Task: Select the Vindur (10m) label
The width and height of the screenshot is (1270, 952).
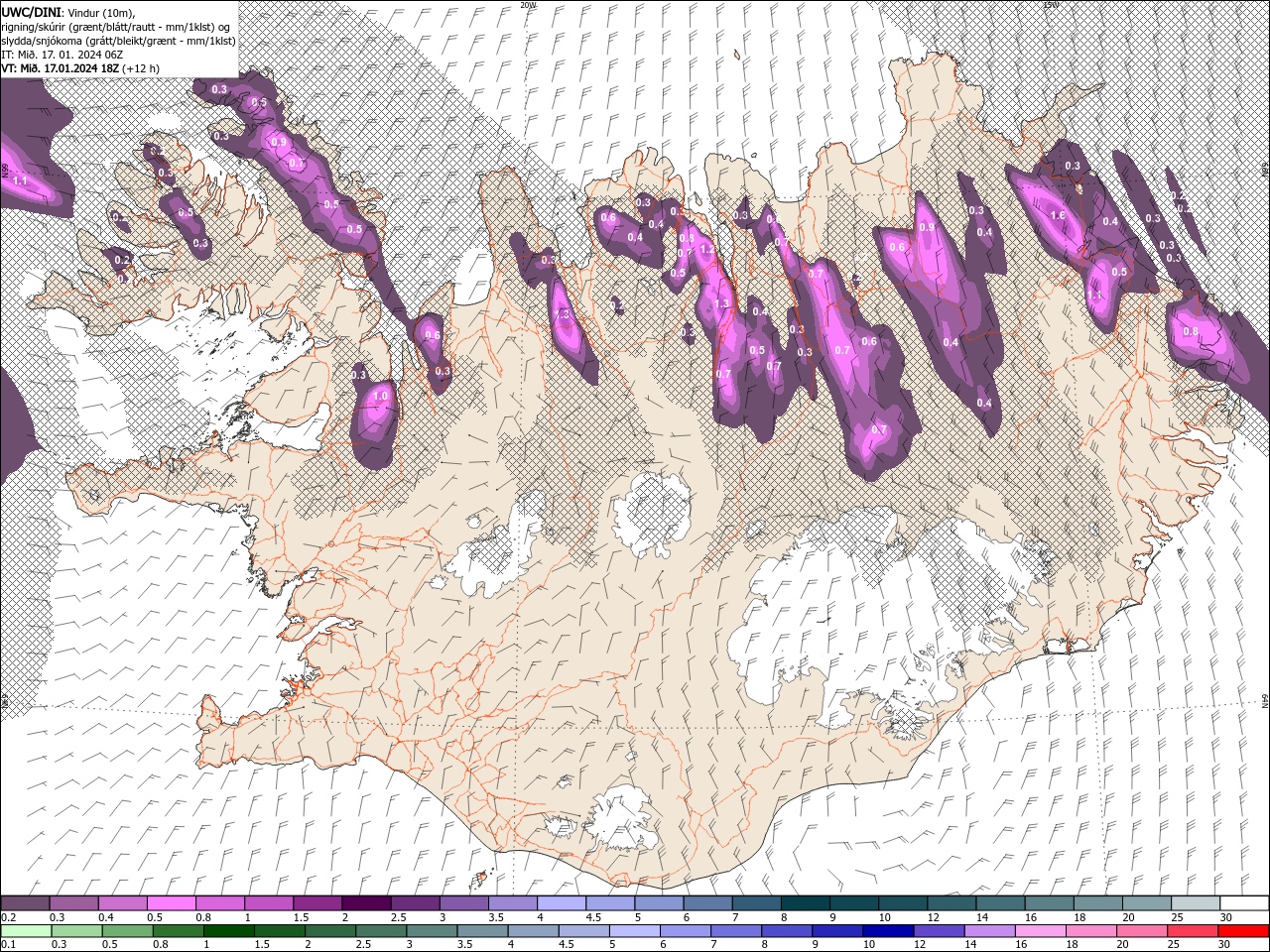Action: [100, 12]
